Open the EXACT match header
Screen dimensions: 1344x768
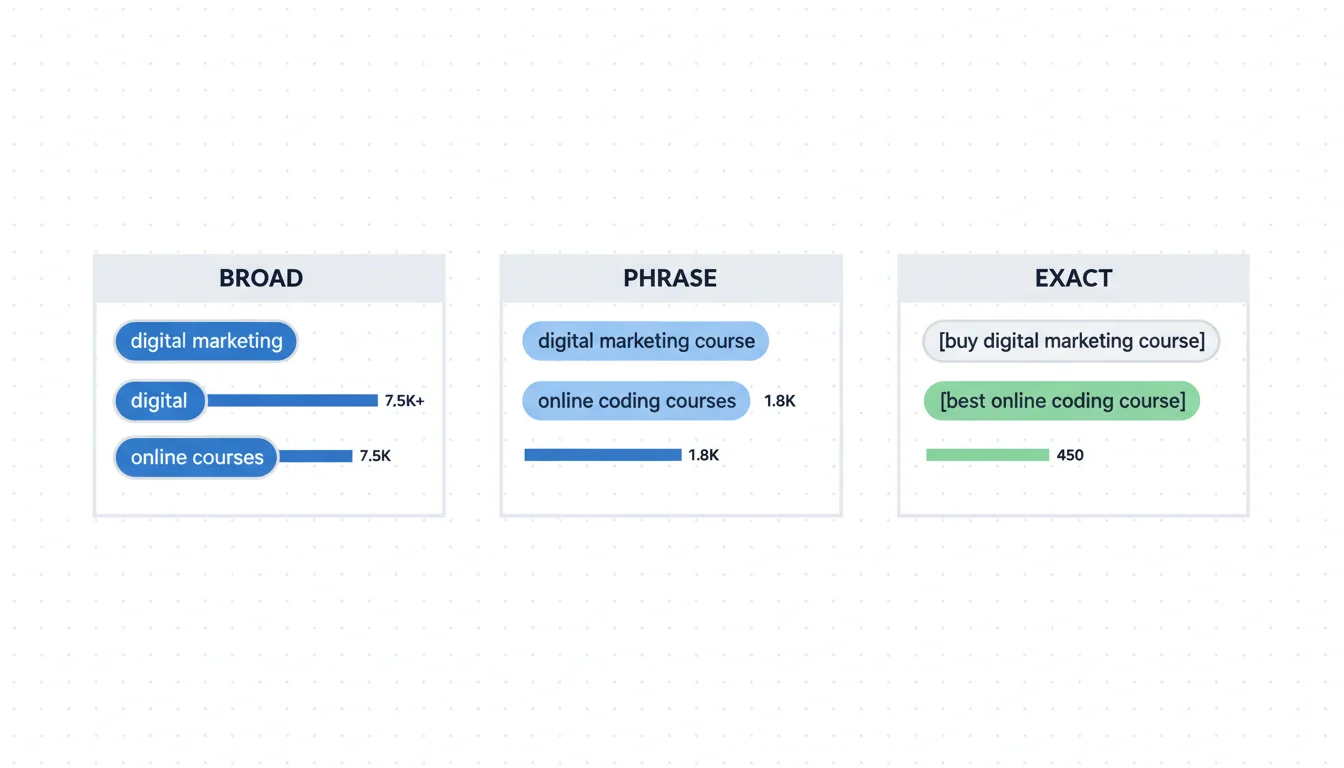pos(1073,278)
